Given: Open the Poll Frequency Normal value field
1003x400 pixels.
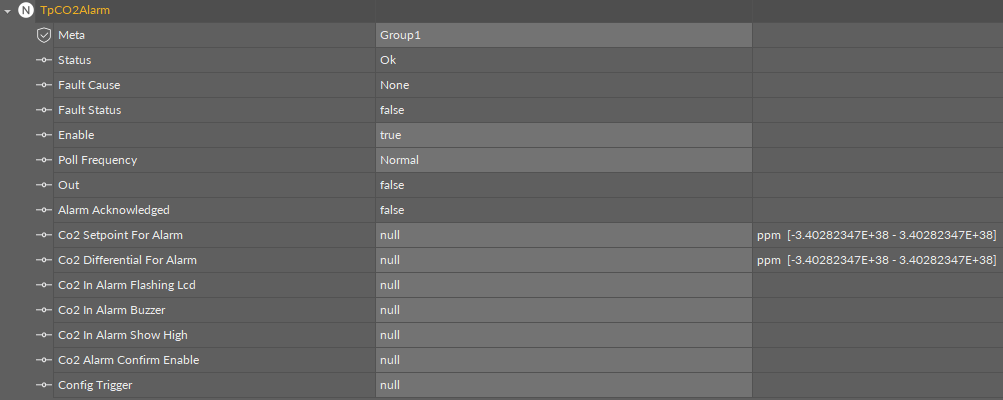Looking at the screenshot, I should click(x=563, y=160).
